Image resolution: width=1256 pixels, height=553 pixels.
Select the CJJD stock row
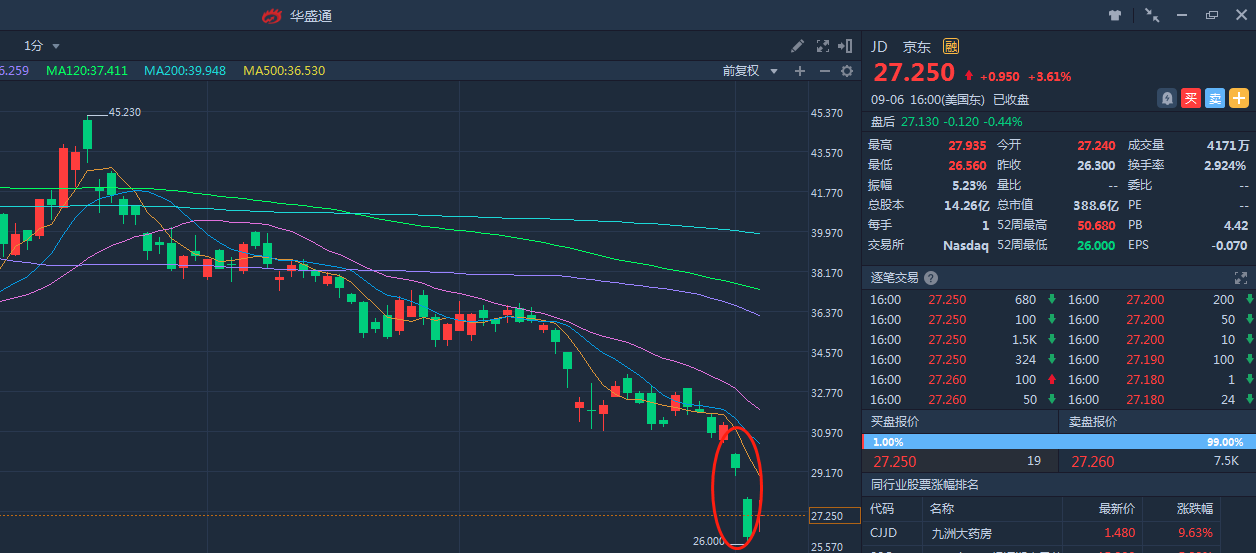[1058, 533]
